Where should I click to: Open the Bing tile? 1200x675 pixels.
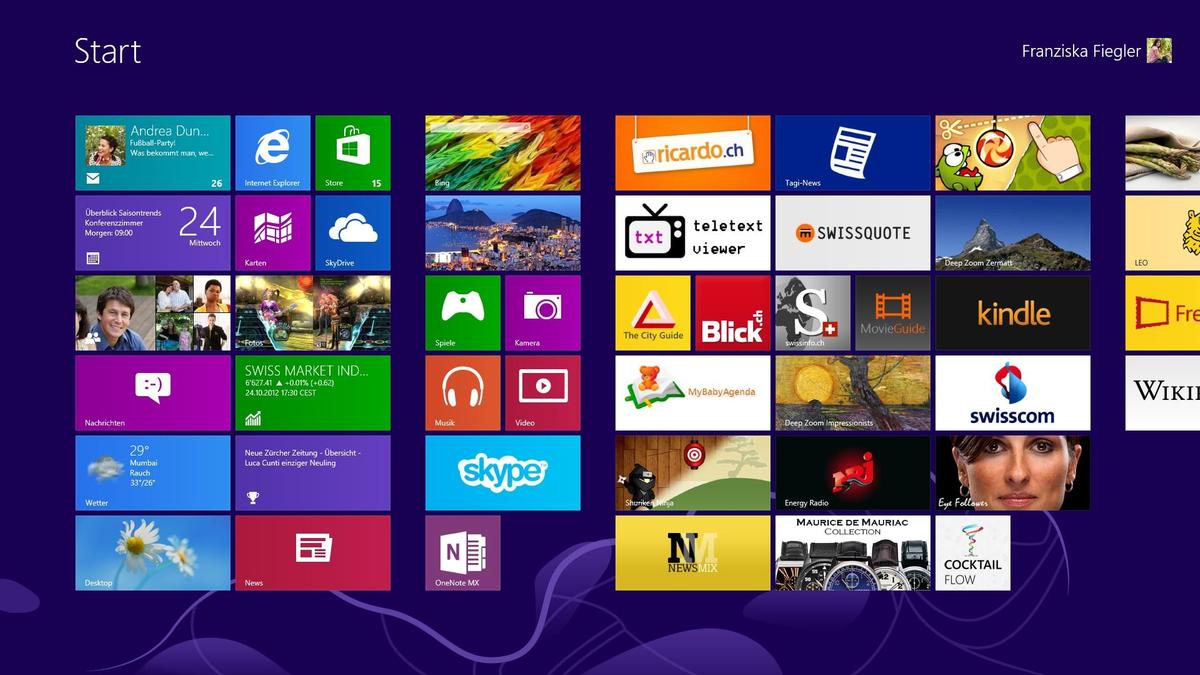(503, 153)
